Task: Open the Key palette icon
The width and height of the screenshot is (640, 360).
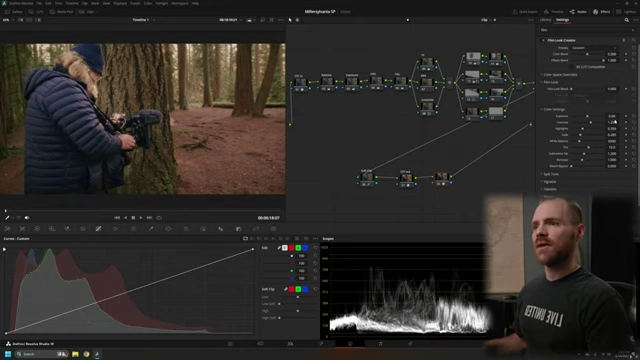Action: point(239,229)
